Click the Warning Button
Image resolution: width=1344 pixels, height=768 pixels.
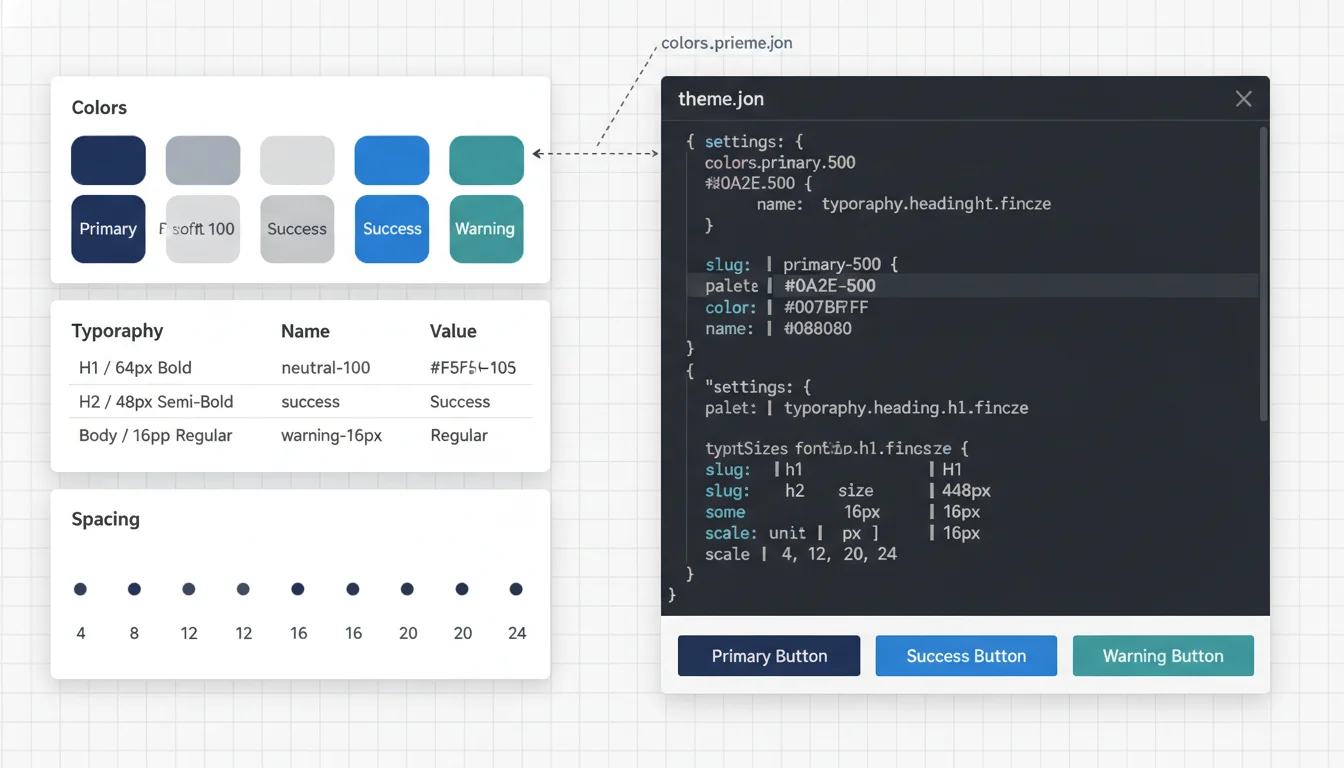point(1163,656)
